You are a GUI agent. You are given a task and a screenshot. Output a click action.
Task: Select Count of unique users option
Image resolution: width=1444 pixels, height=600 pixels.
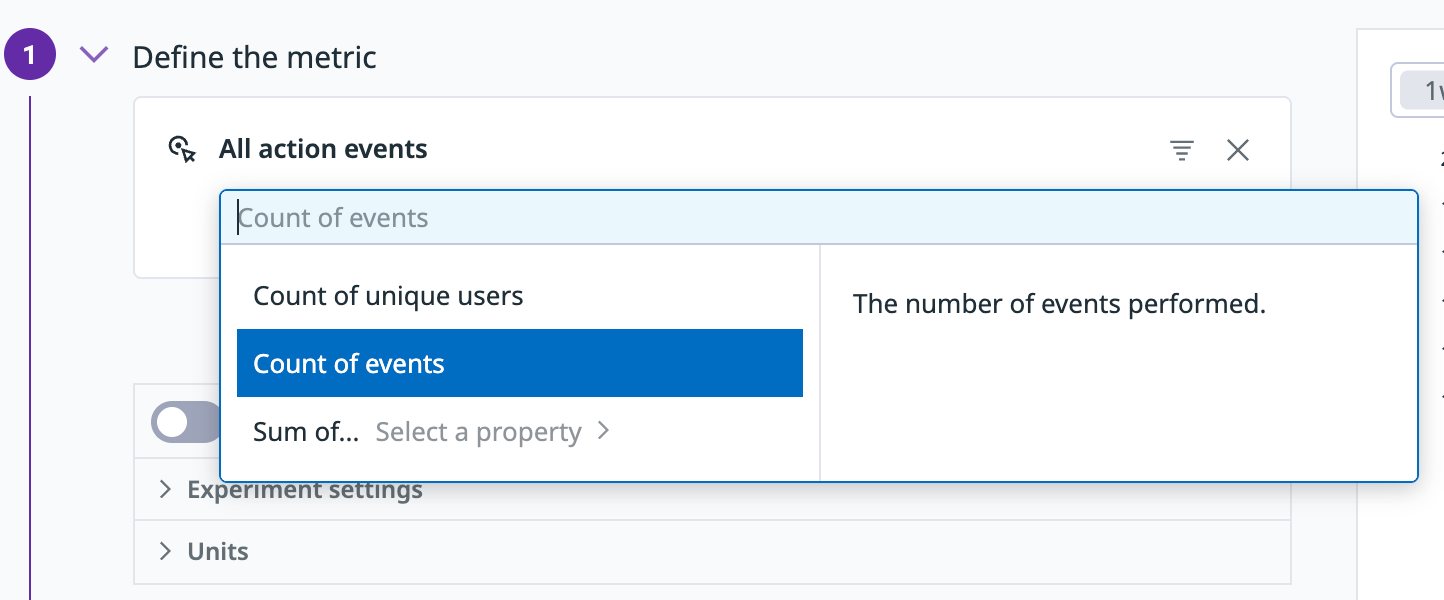tap(388, 296)
